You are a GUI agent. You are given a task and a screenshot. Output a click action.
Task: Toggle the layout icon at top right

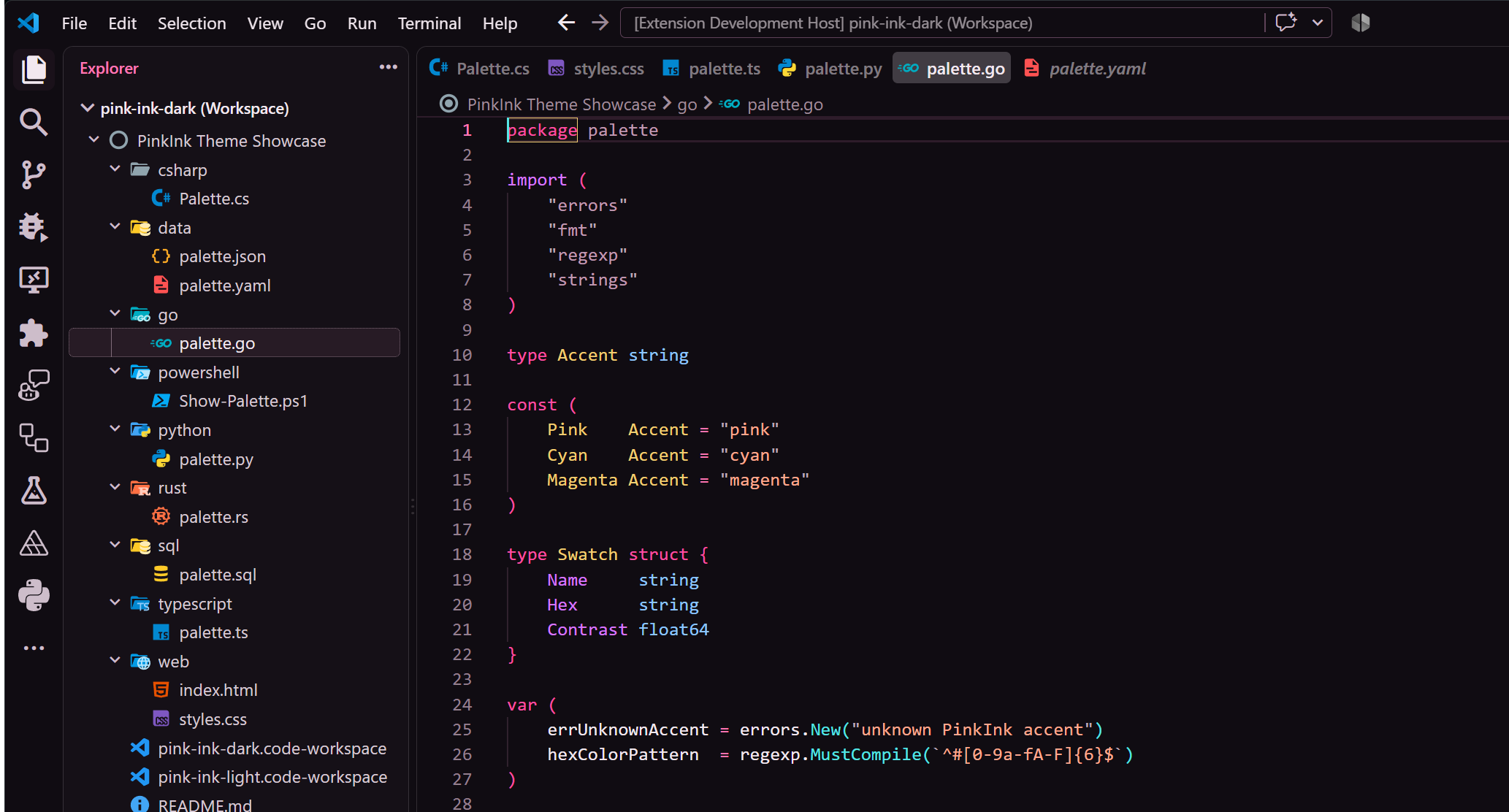(1360, 23)
